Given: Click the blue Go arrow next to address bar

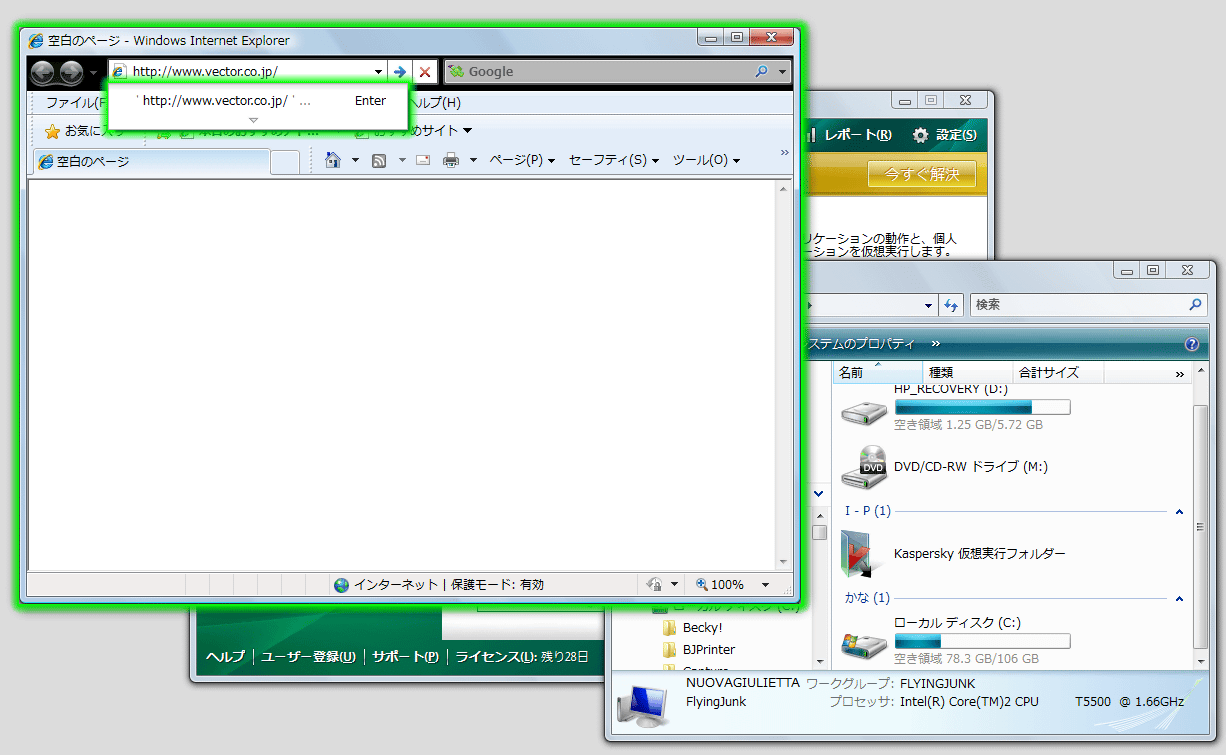Looking at the screenshot, I should (400, 72).
